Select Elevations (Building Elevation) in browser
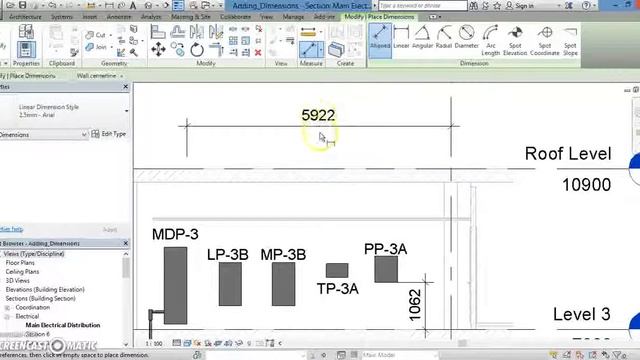The height and width of the screenshot is (360, 640). [x=45, y=290]
